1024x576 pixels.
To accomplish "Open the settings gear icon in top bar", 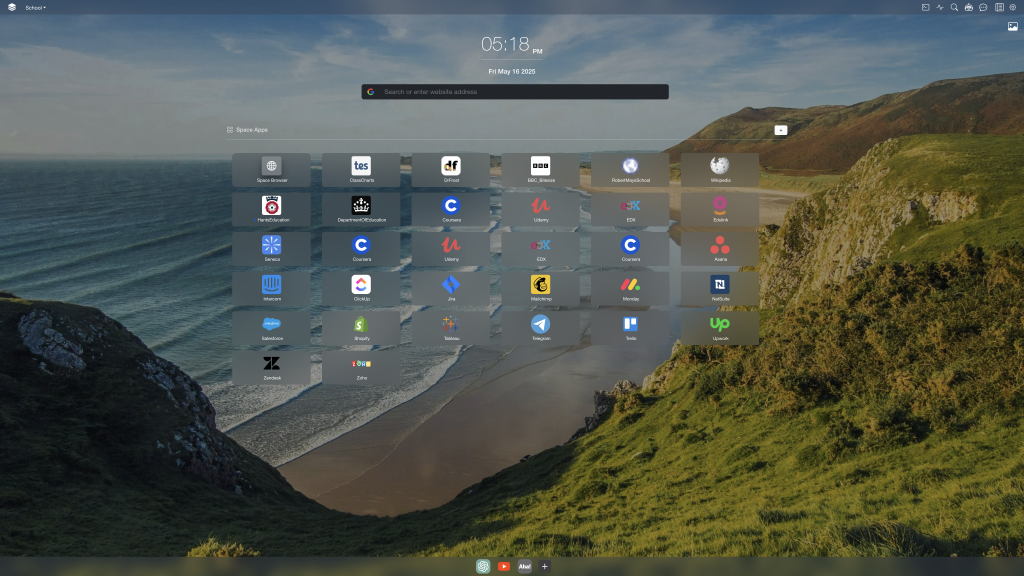I will click(x=1013, y=8).
